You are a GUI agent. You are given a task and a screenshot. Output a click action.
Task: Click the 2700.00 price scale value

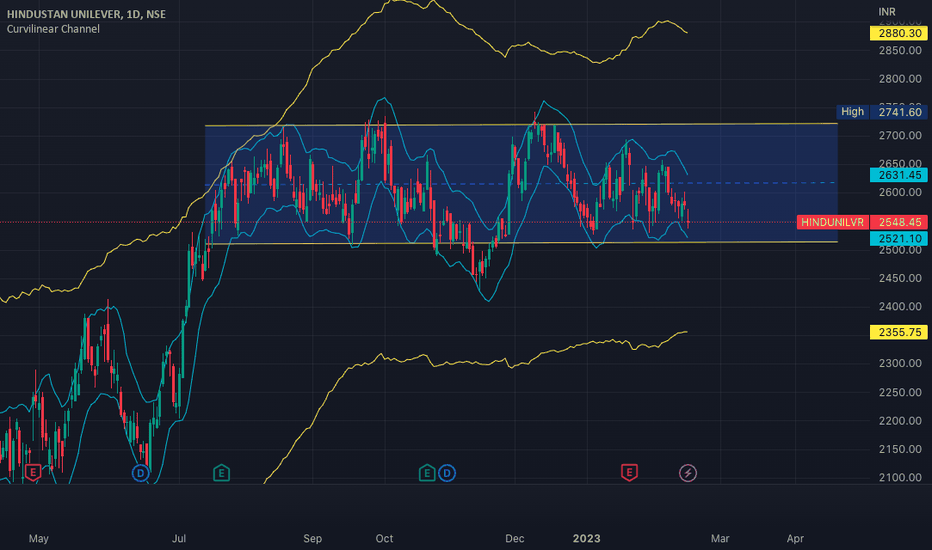click(x=900, y=136)
